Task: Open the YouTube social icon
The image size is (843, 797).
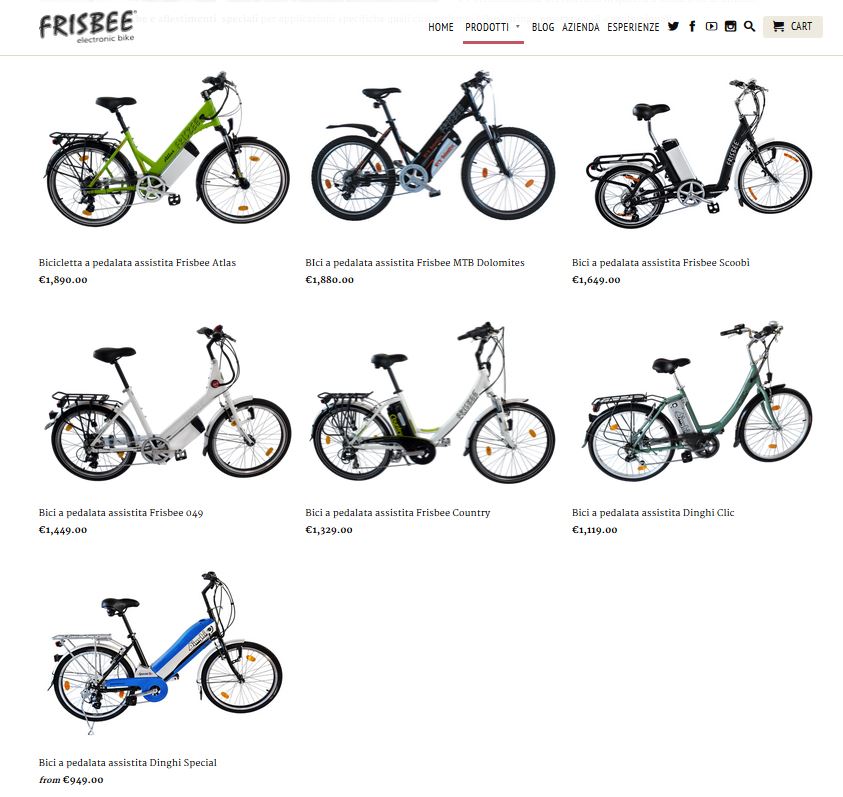Action: click(x=711, y=26)
